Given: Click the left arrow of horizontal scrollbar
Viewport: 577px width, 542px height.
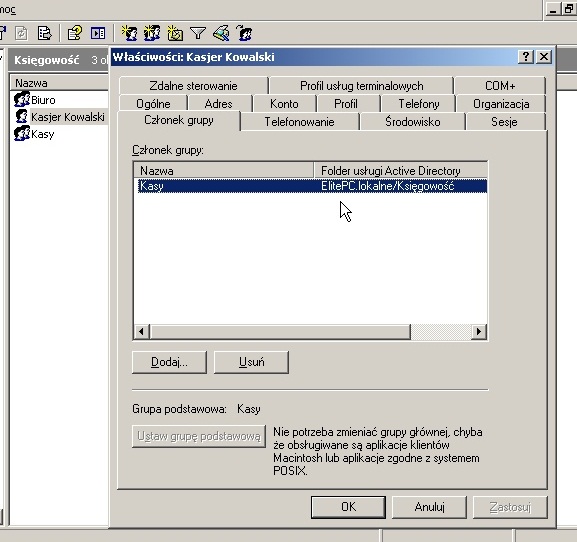Looking at the screenshot, I should coord(141,332).
